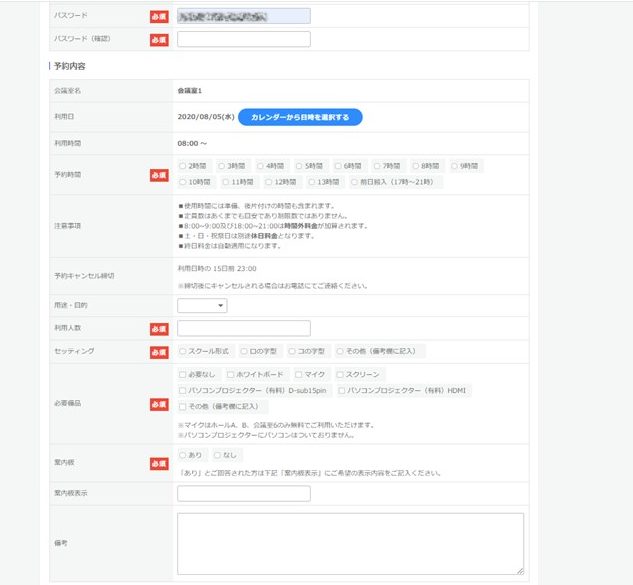Check パソコンプロジェクター HDMI box

coord(342,390)
